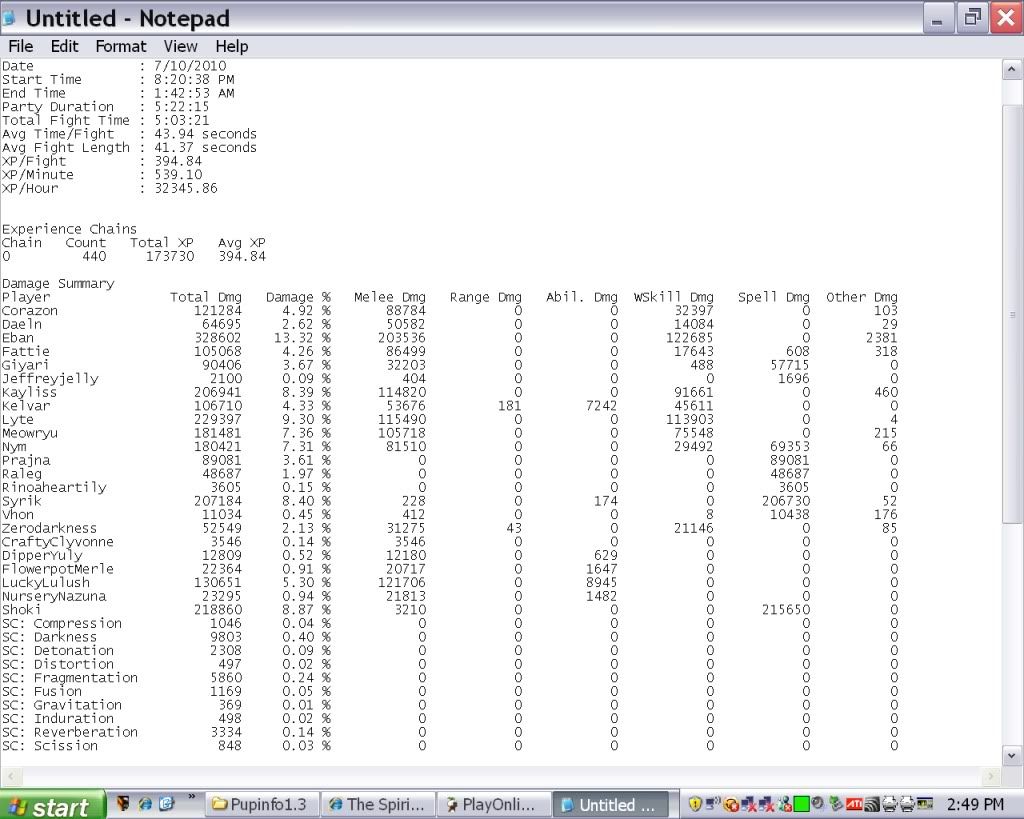Click the third Quick Launch icon
This screenshot has height=819, width=1024.
click(167, 804)
